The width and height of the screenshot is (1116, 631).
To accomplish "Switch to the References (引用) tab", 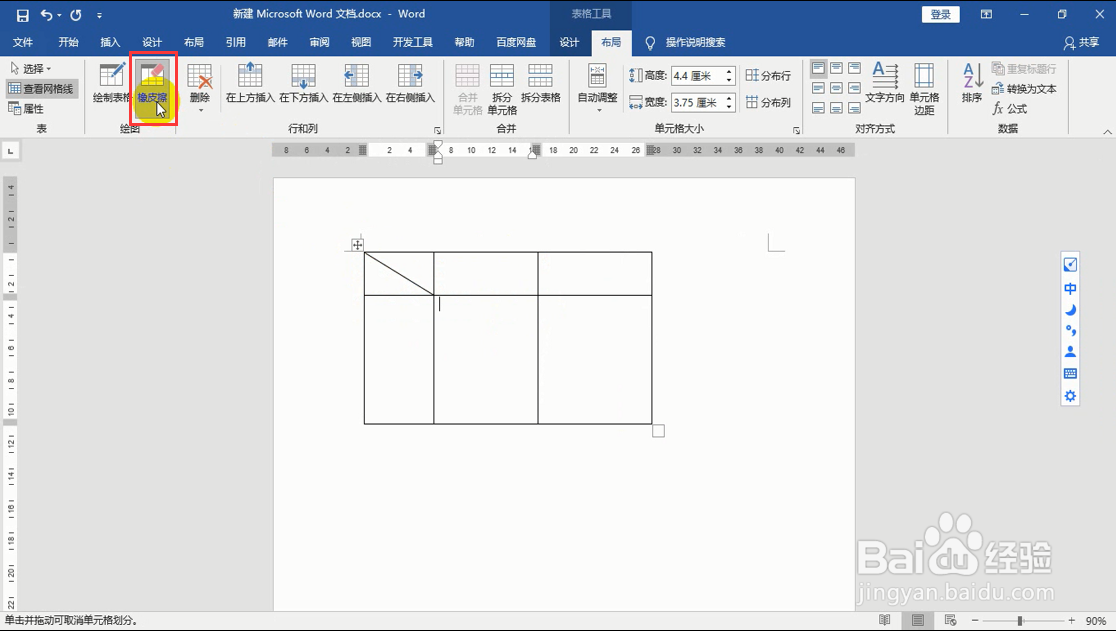I will (x=236, y=42).
